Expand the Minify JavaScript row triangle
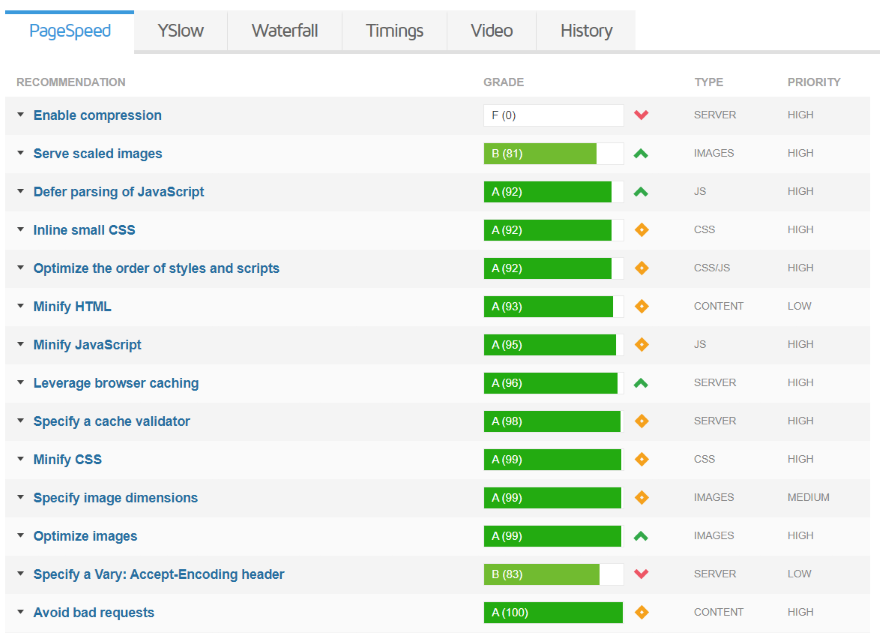880x633 pixels. pyautogui.click(x=21, y=345)
